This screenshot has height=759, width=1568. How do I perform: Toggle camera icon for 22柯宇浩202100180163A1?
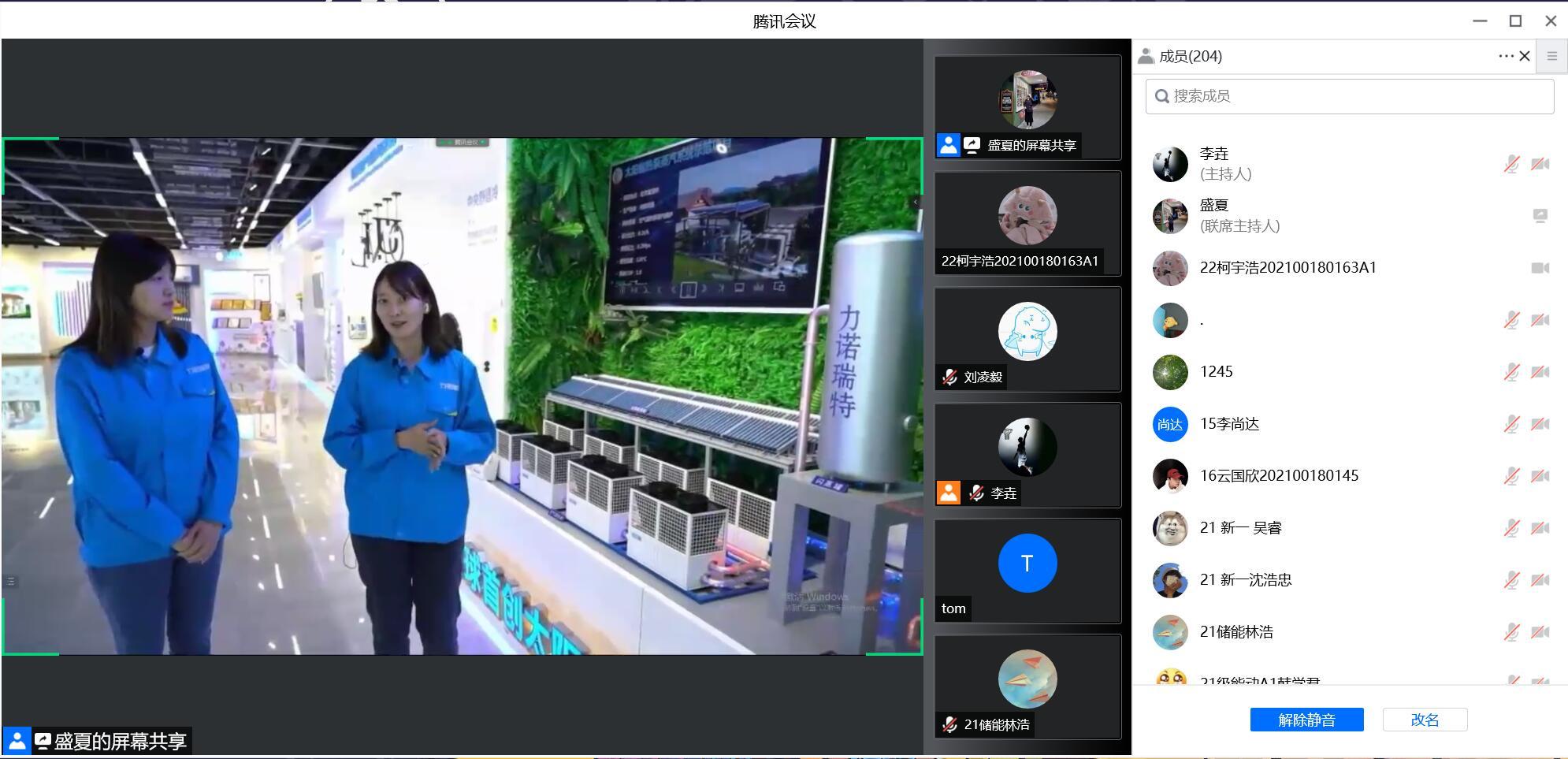(x=1540, y=268)
